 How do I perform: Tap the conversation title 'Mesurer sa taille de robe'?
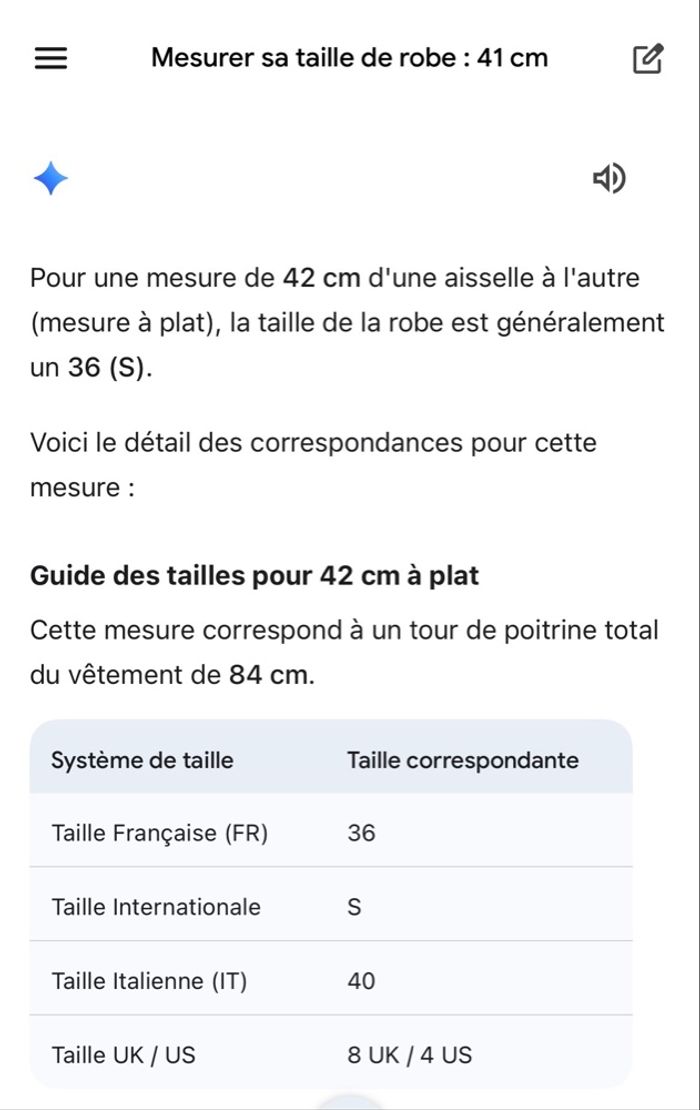tap(349, 58)
